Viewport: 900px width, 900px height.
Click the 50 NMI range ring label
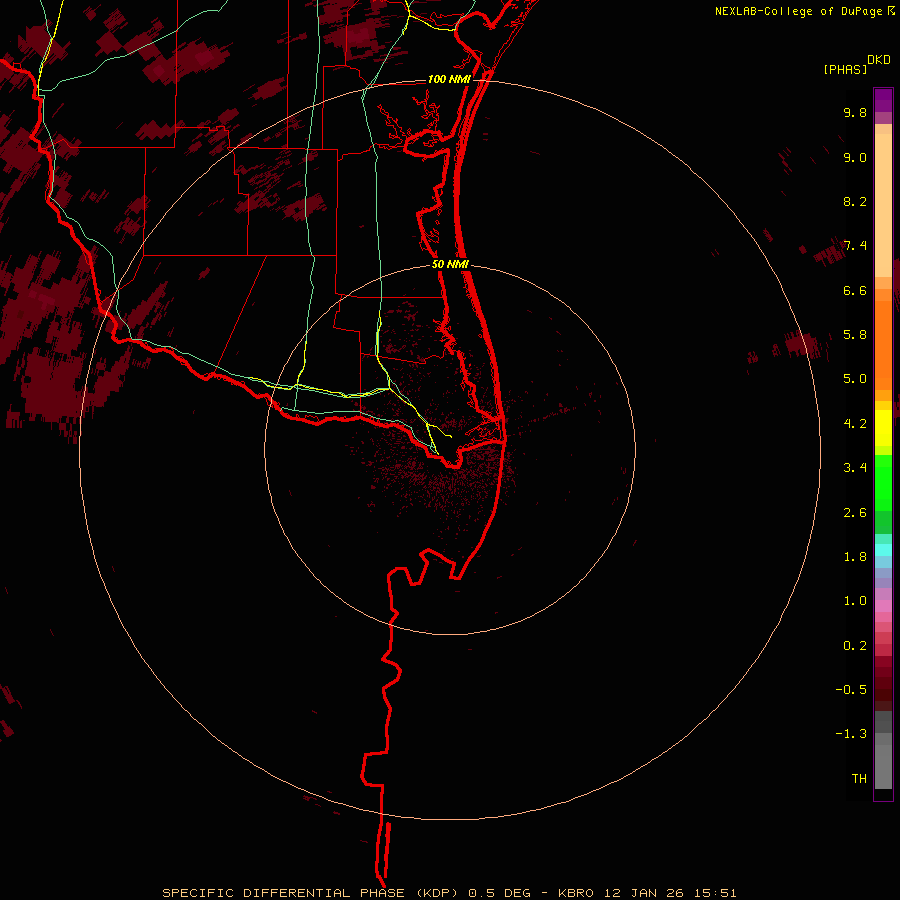451,264
